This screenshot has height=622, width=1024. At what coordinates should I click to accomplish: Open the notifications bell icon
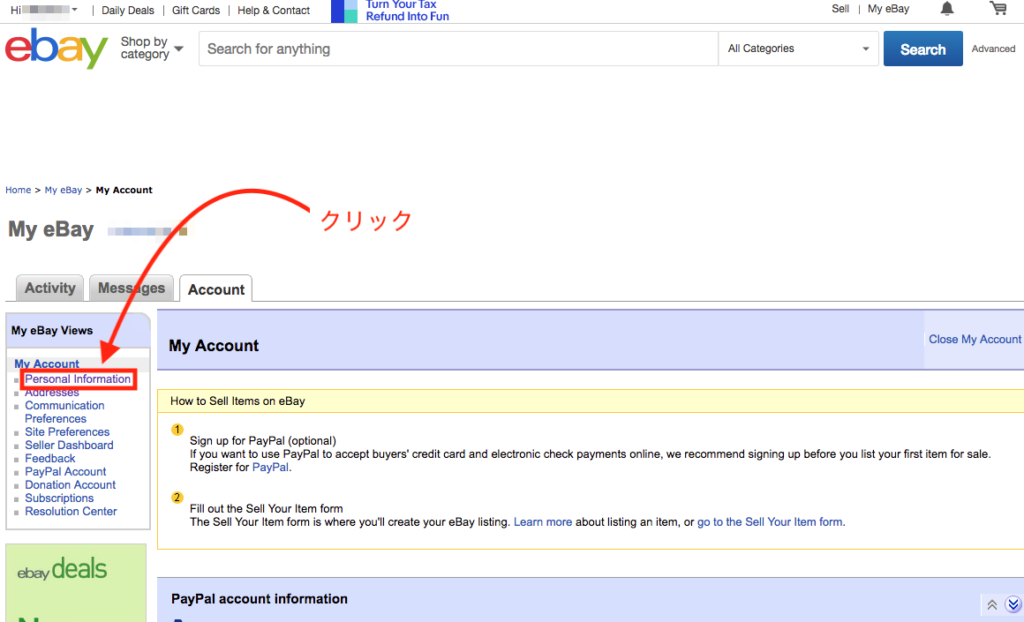(x=947, y=8)
